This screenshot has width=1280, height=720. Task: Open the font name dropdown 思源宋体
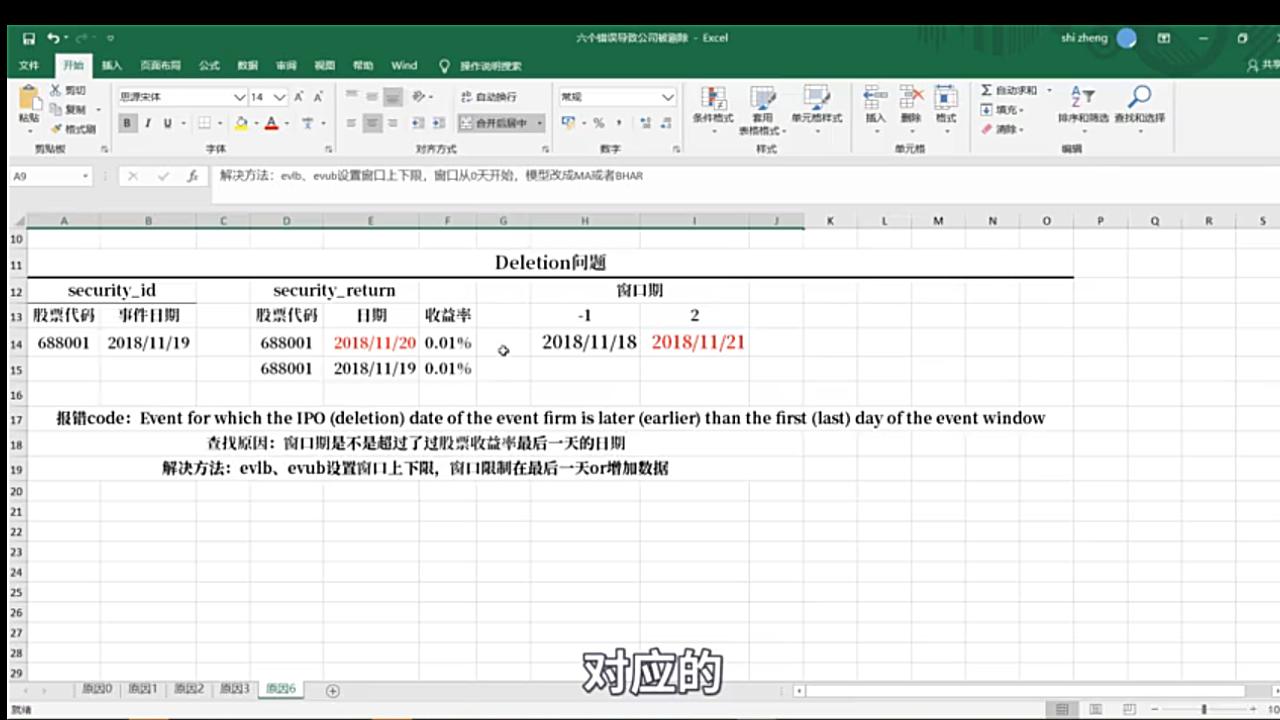pos(239,97)
